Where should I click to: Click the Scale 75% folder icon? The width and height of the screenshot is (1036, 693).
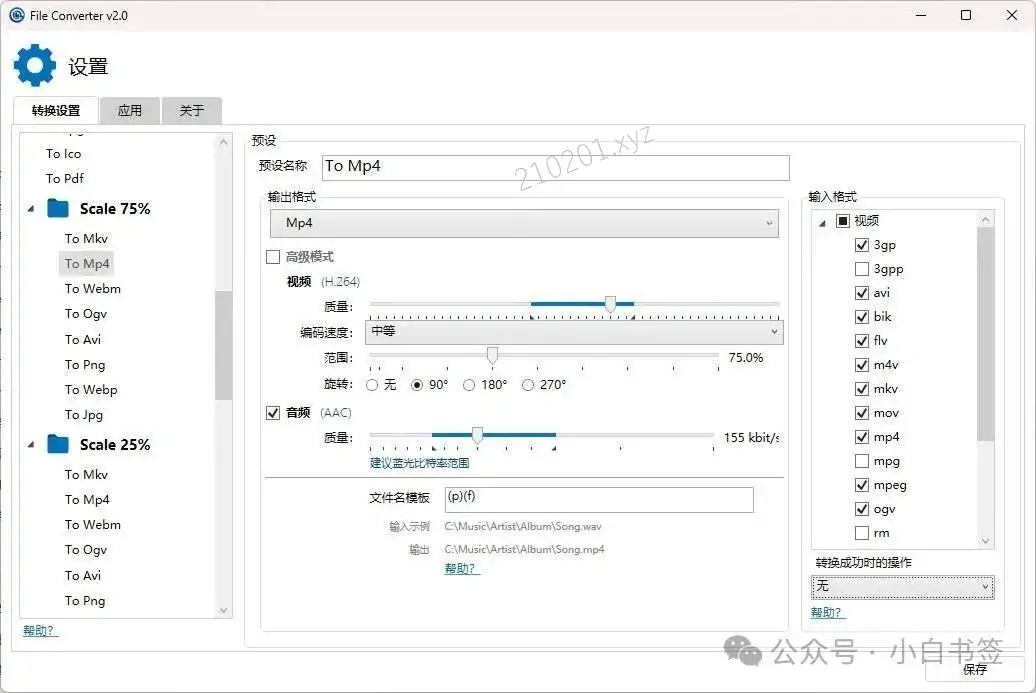point(58,208)
